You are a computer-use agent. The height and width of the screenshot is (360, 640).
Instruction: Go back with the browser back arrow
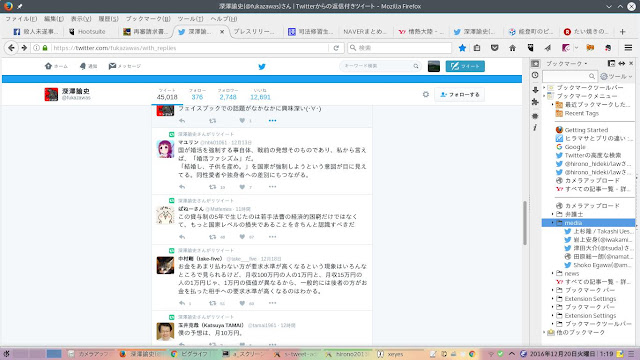tap(11, 48)
